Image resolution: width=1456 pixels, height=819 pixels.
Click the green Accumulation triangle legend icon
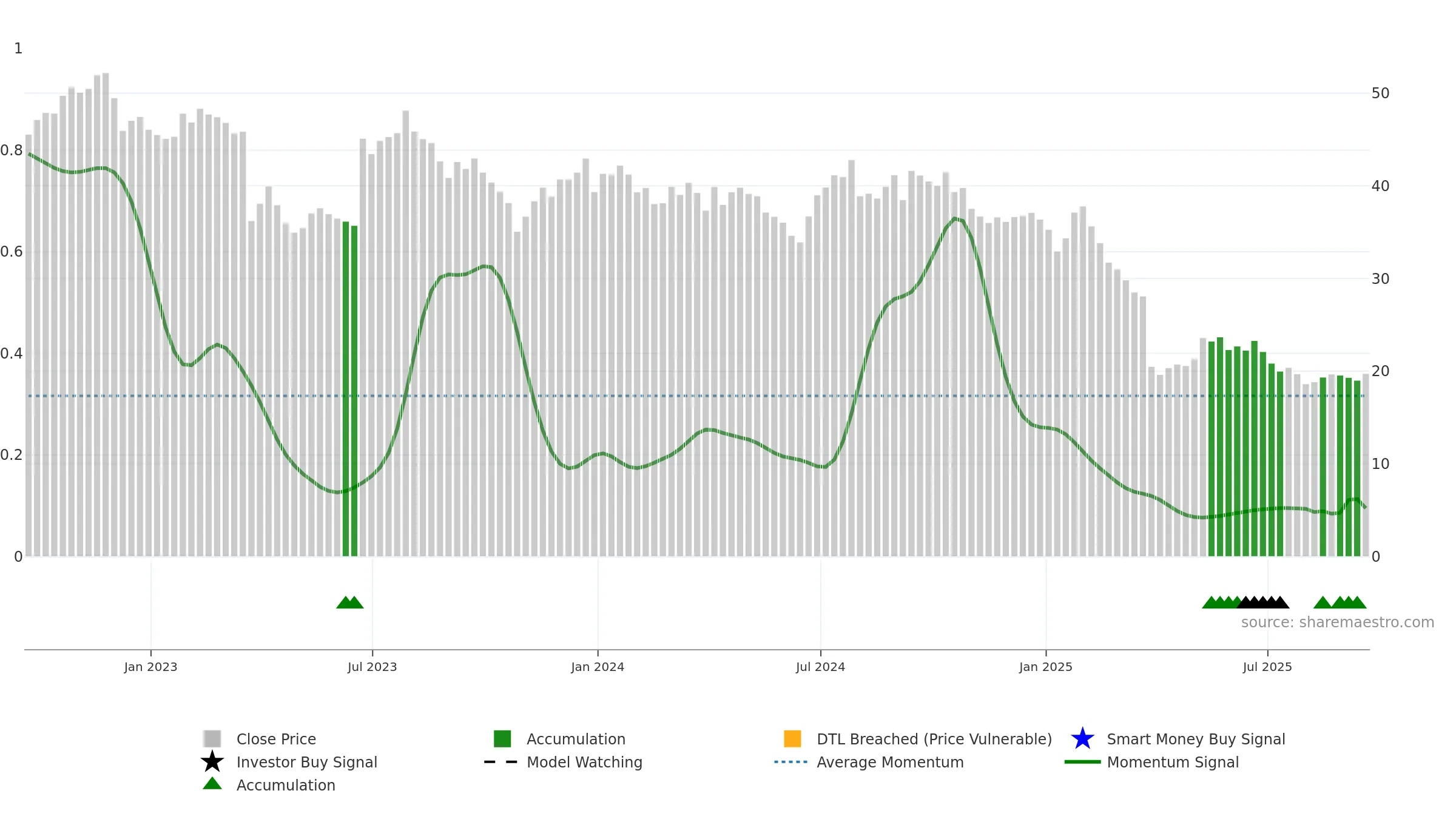(x=212, y=784)
